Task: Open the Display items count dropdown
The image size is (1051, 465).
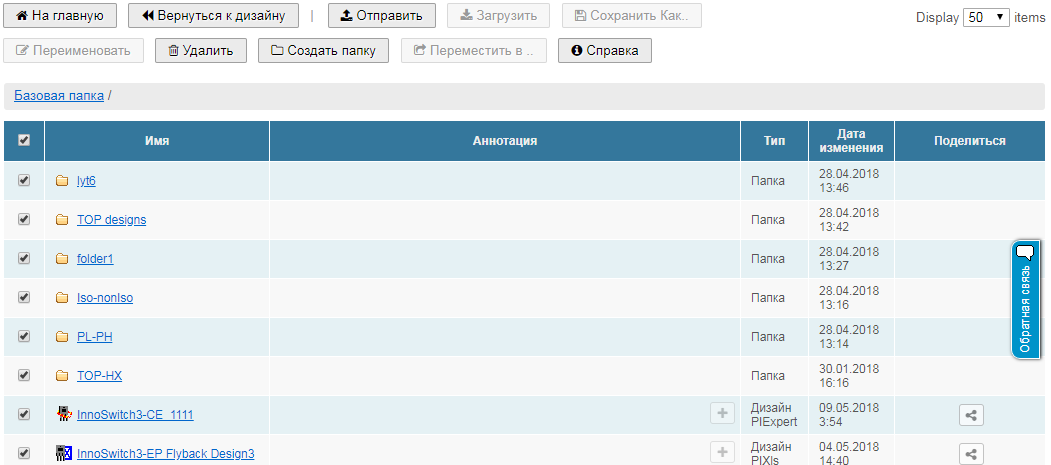Action: click(986, 17)
